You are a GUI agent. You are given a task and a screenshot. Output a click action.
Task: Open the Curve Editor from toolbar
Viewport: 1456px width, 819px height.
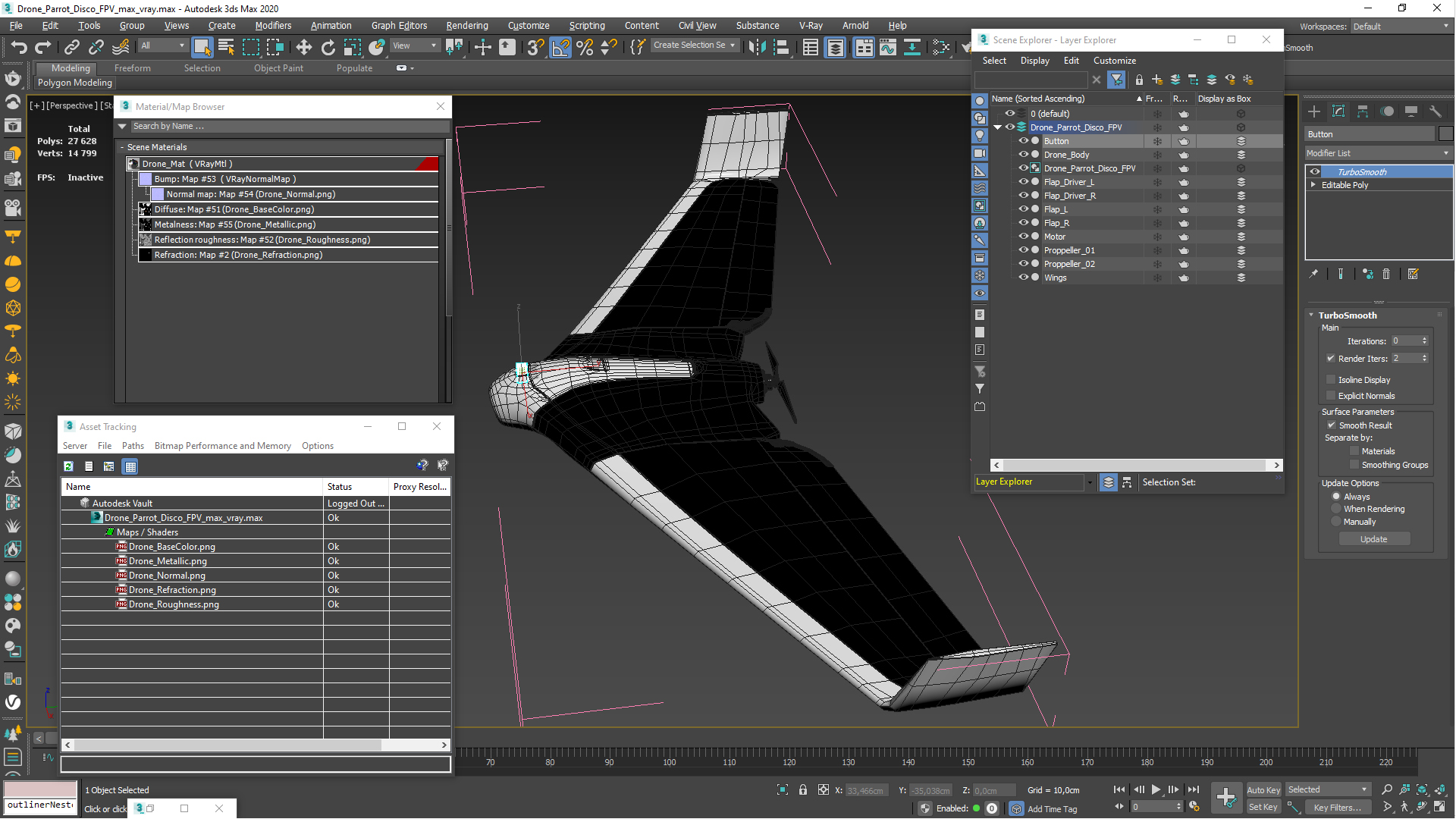click(x=887, y=47)
